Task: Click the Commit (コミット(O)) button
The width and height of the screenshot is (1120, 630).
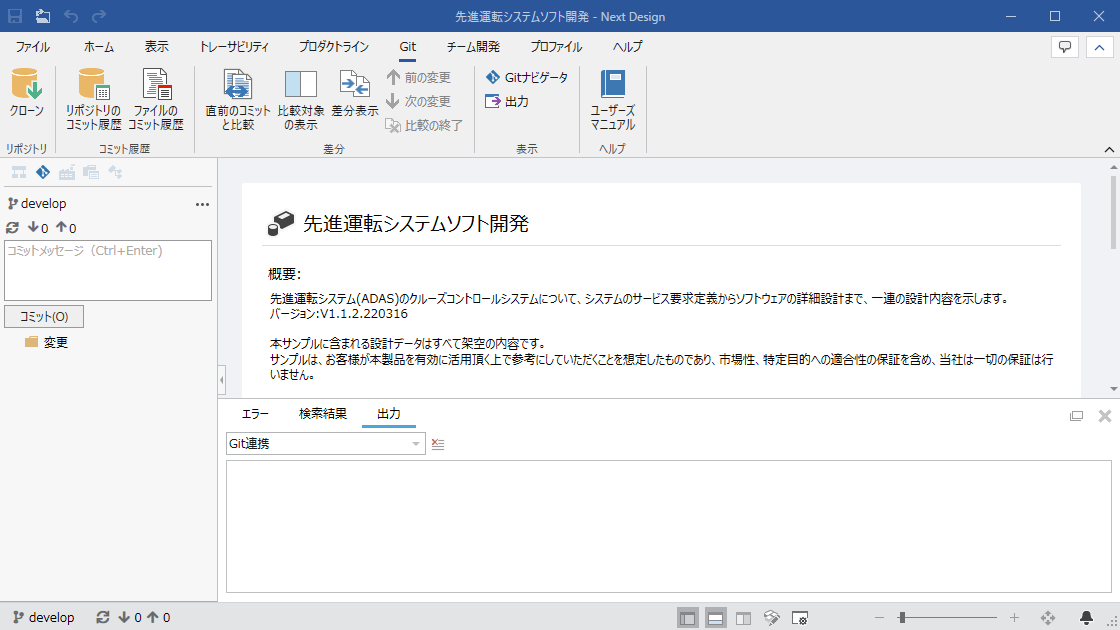Action: (x=44, y=316)
